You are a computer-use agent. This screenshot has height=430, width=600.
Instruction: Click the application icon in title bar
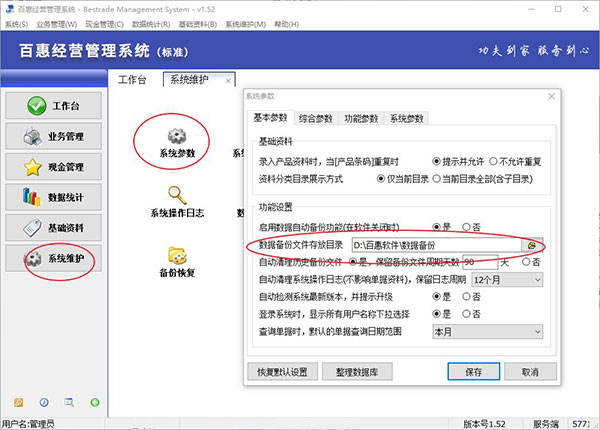pos(10,9)
